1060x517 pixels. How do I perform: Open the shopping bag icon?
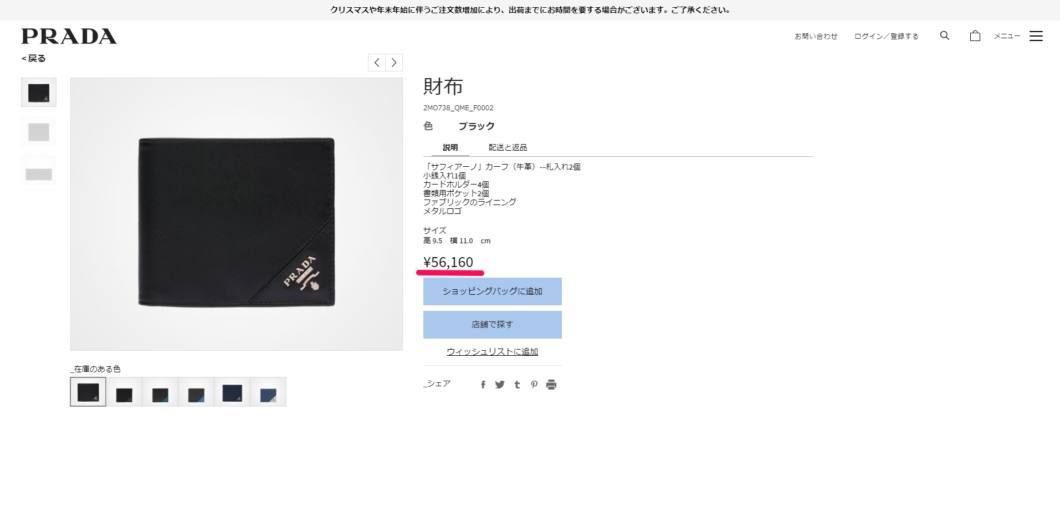pyautogui.click(x=975, y=36)
